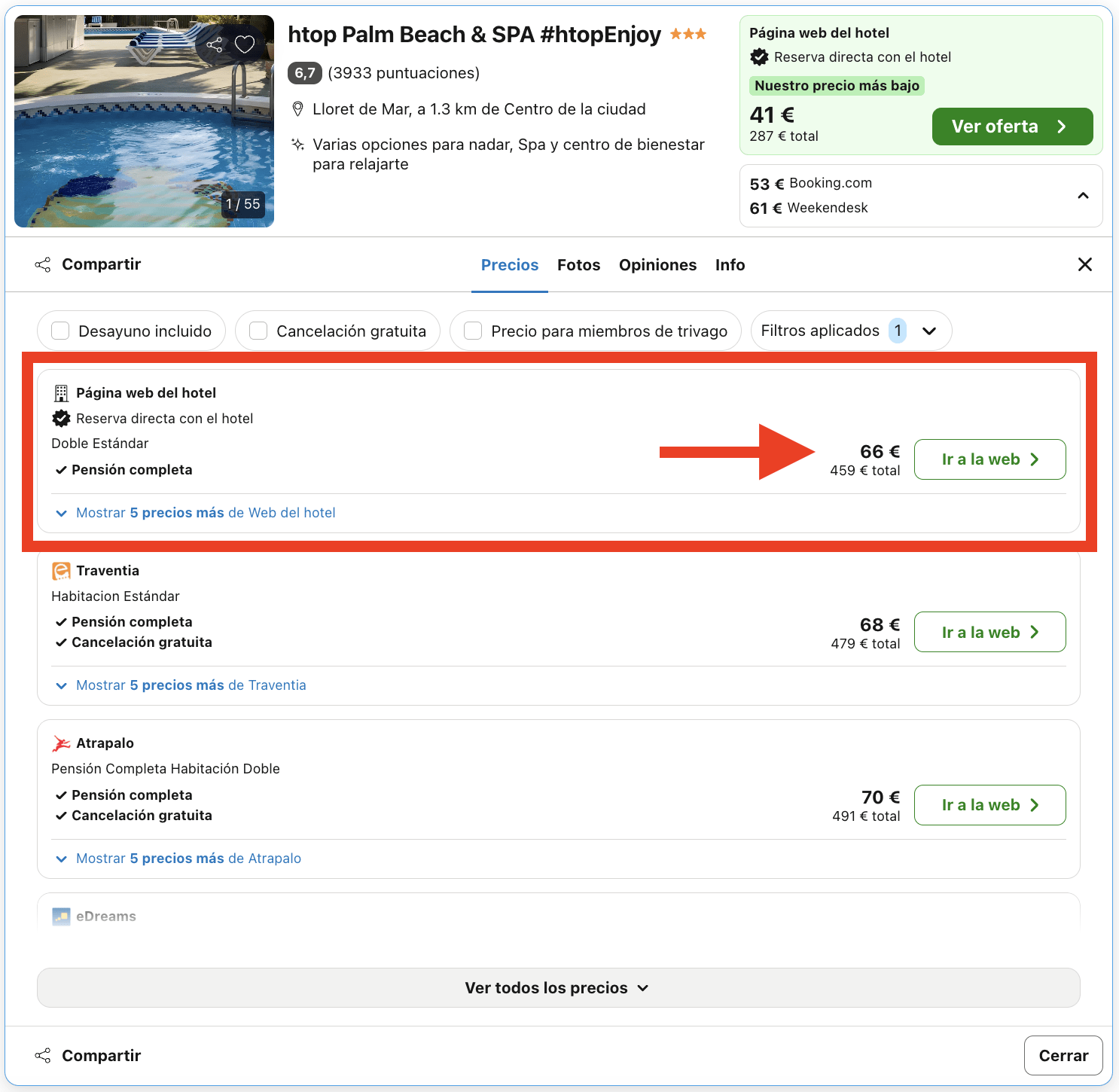Image resolution: width=1119 pixels, height=1092 pixels.
Task: Click the Traventia logo icon
Action: click(x=60, y=570)
